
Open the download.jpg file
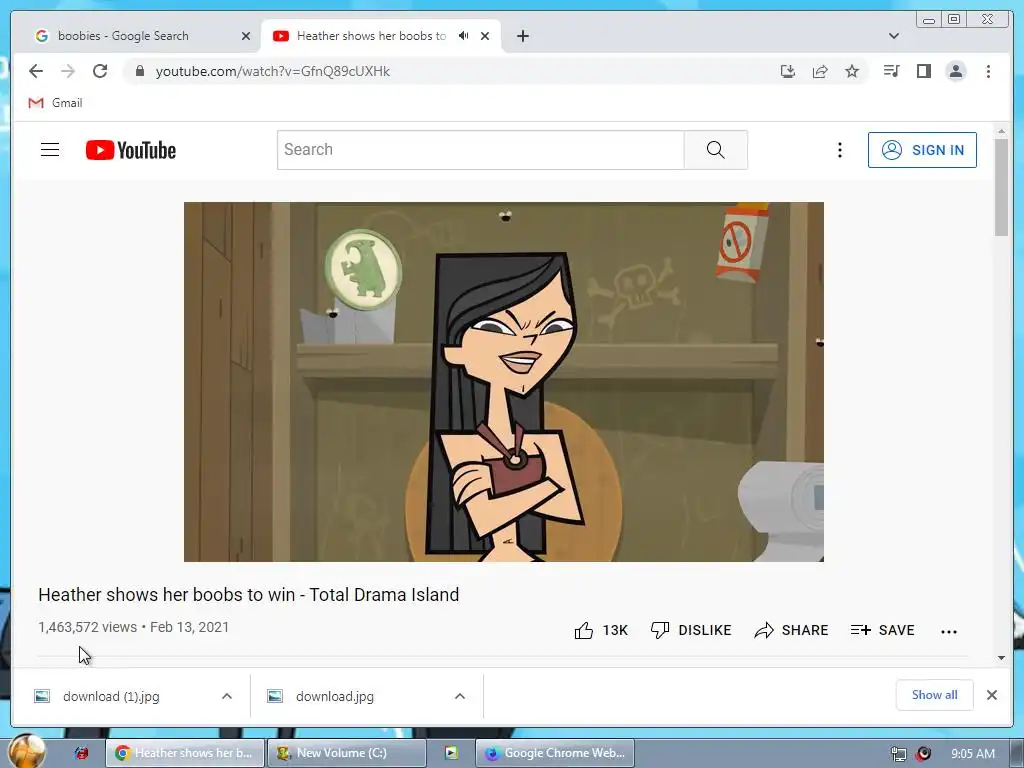(x=334, y=696)
